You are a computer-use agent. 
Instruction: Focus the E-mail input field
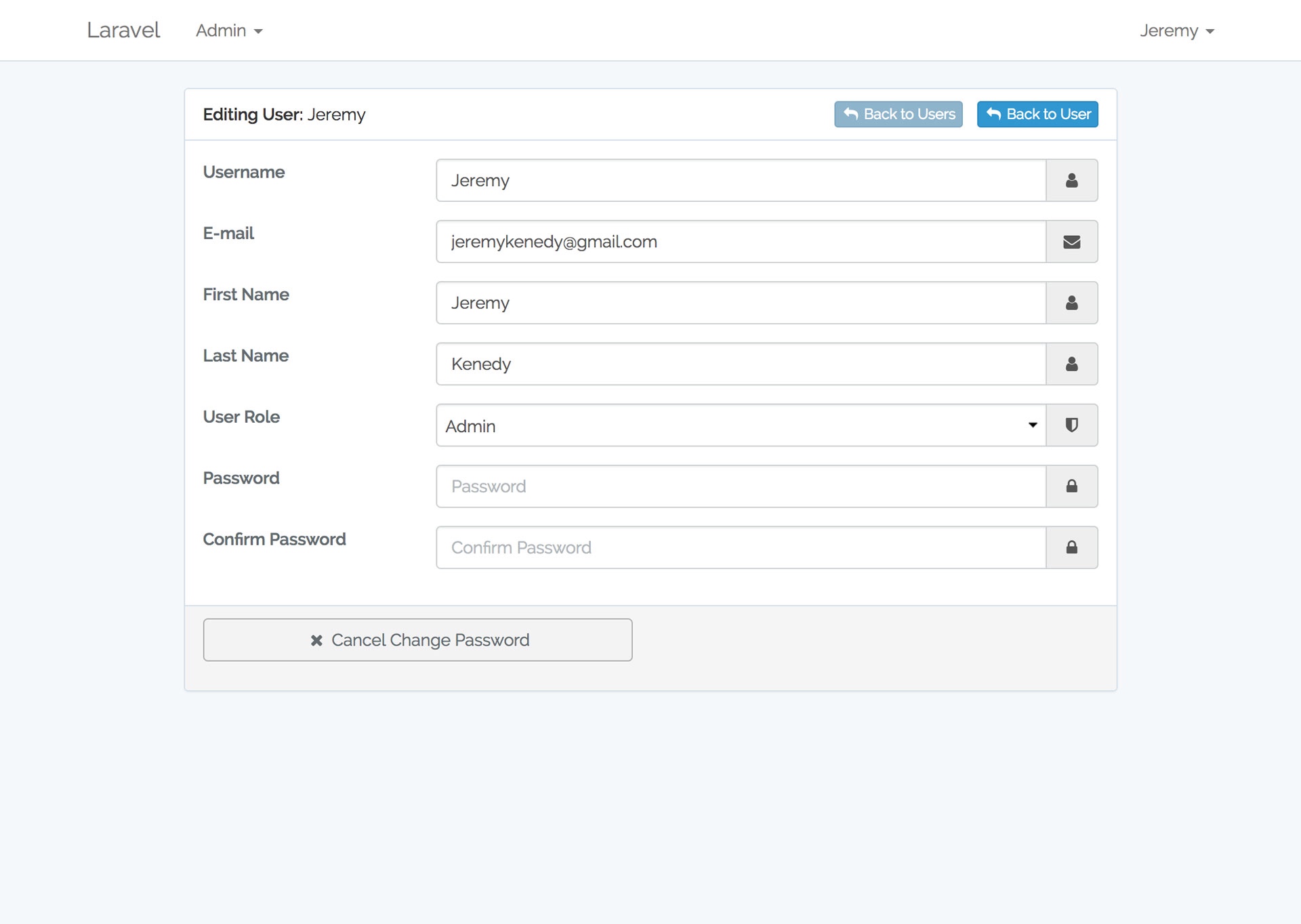point(741,242)
